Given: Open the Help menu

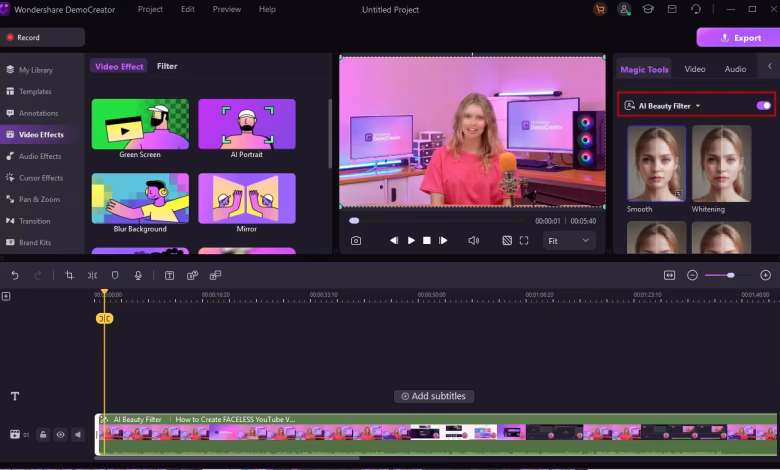Looking at the screenshot, I should (x=267, y=9).
